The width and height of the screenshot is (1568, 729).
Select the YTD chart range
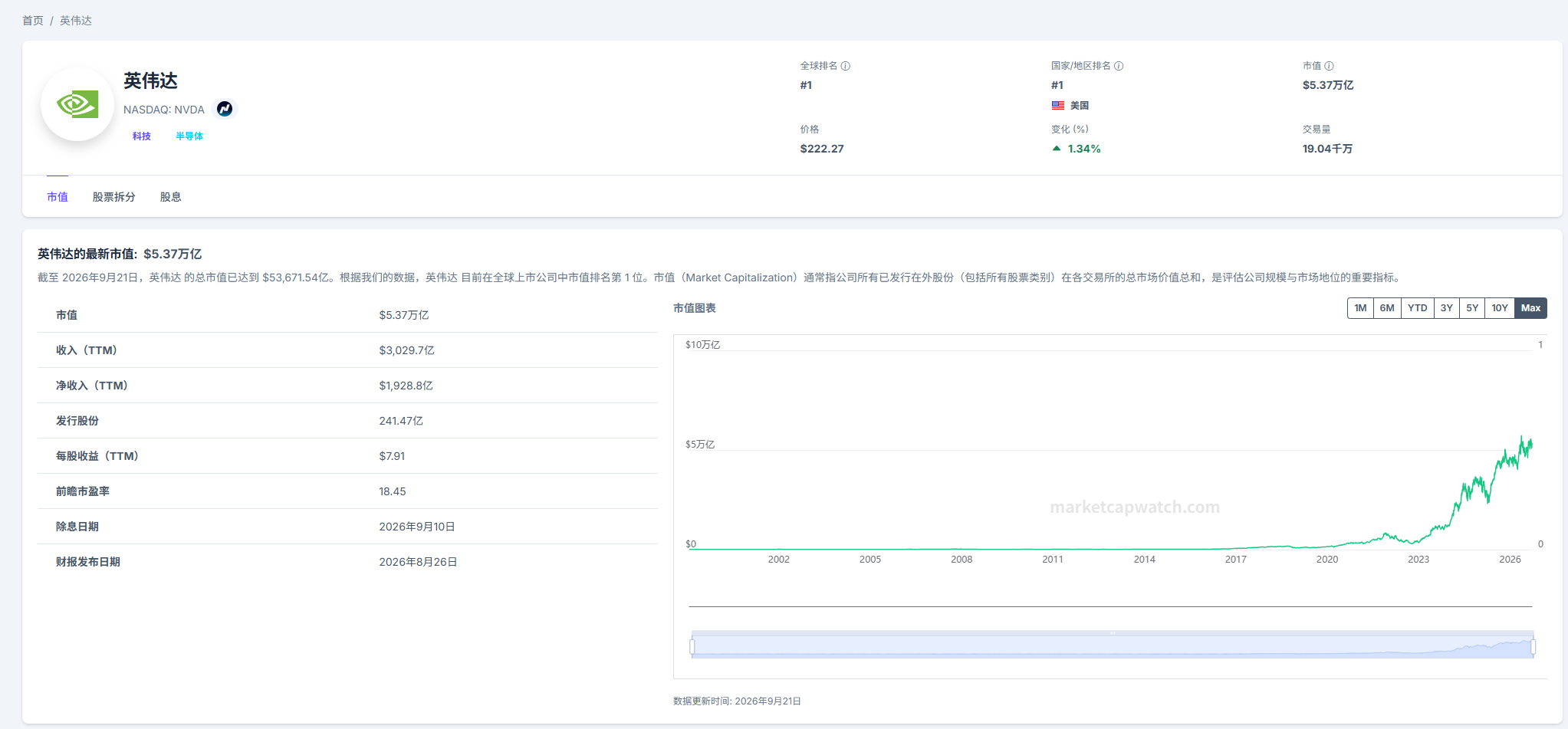pos(1418,308)
